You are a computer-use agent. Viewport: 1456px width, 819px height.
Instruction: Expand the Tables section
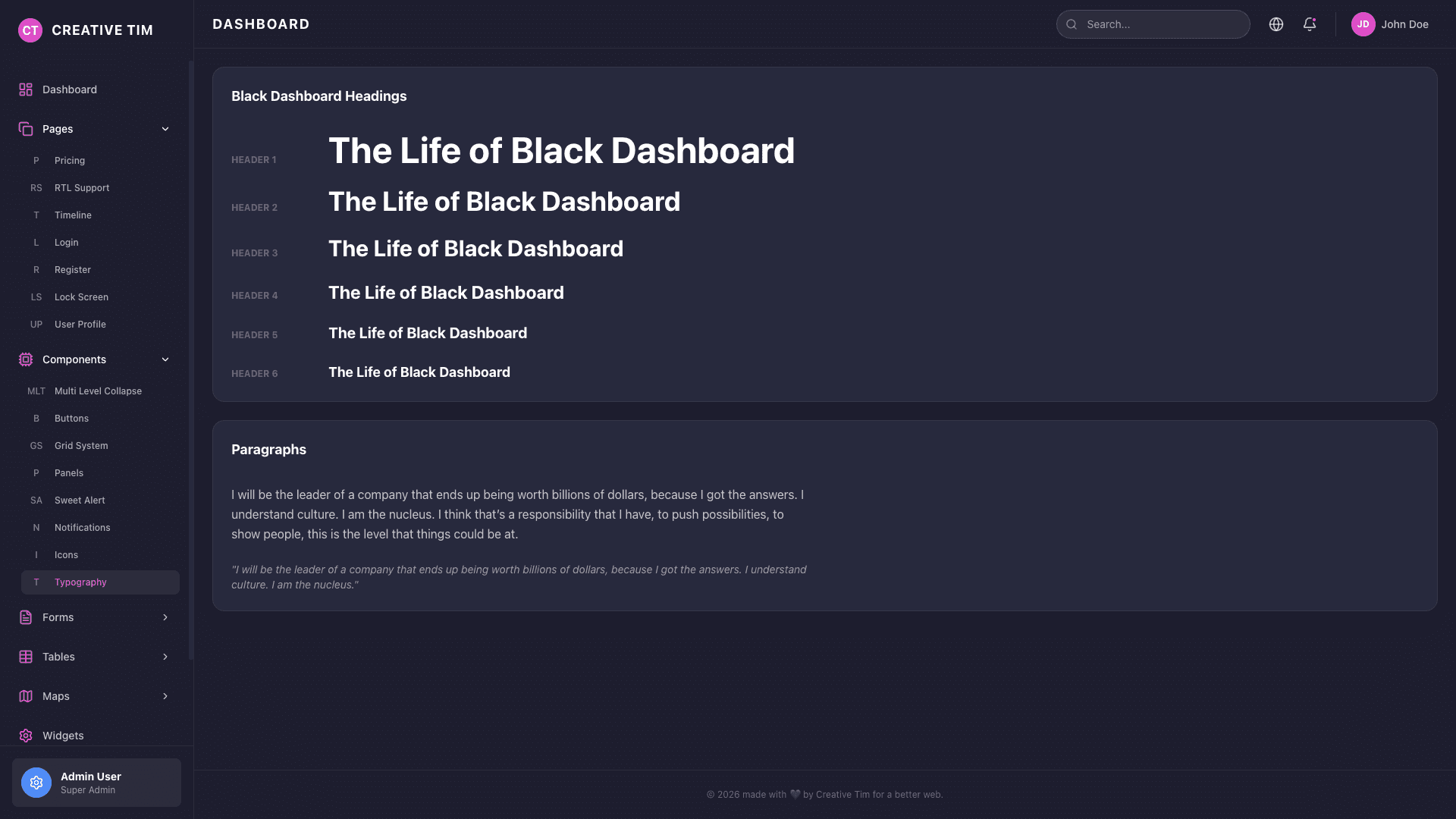point(165,657)
